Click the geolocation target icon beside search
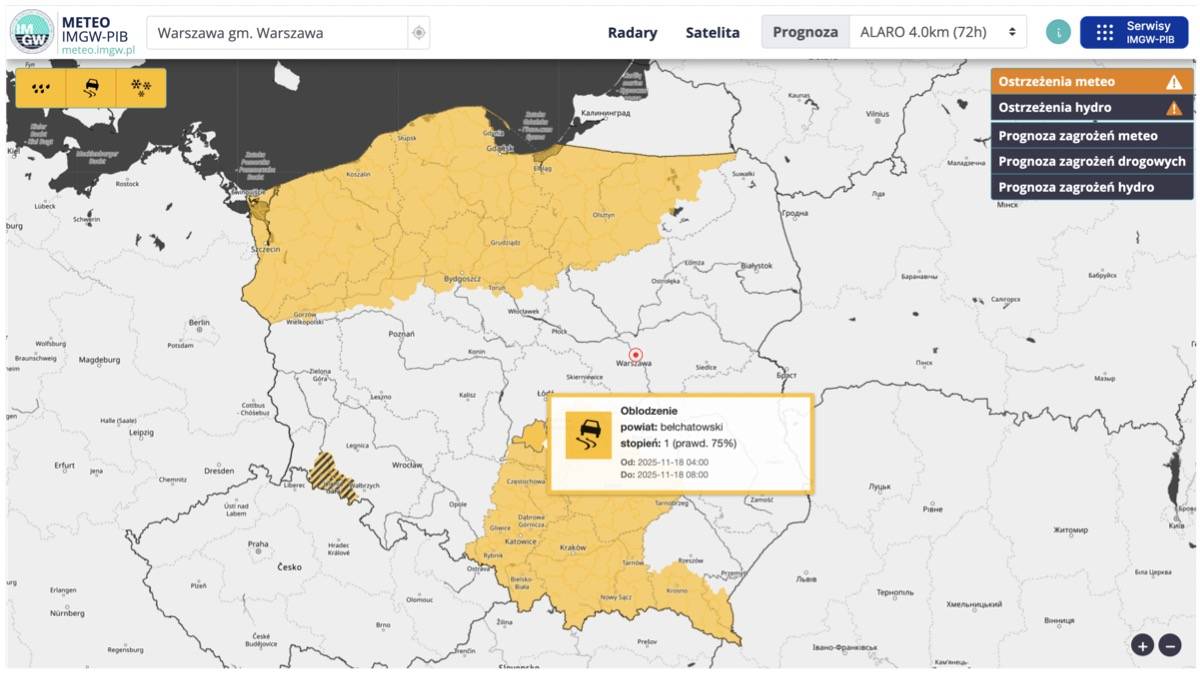This screenshot has height=674, width=1200. coord(419,33)
